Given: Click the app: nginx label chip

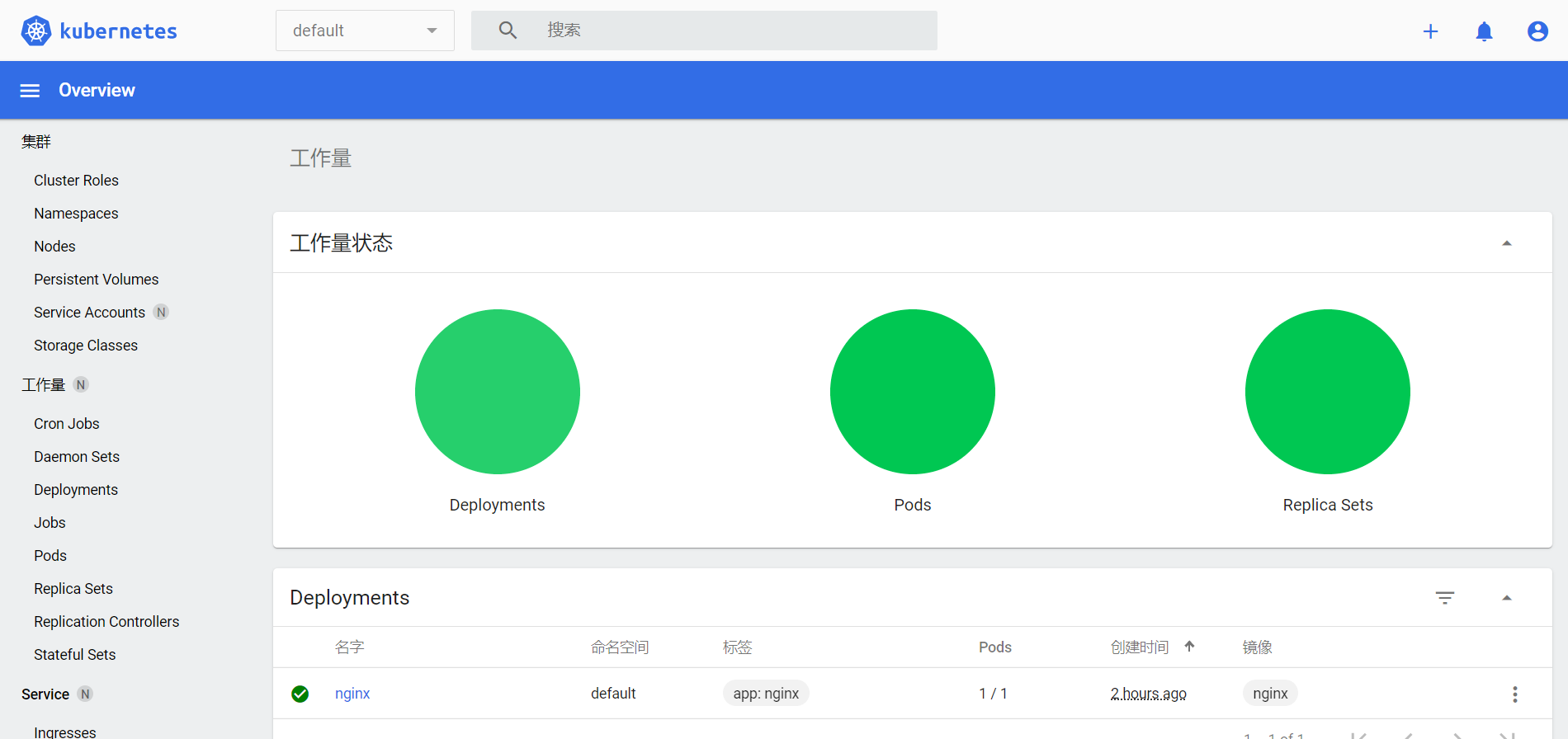Looking at the screenshot, I should pyautogui.click(x=766, y=694).
